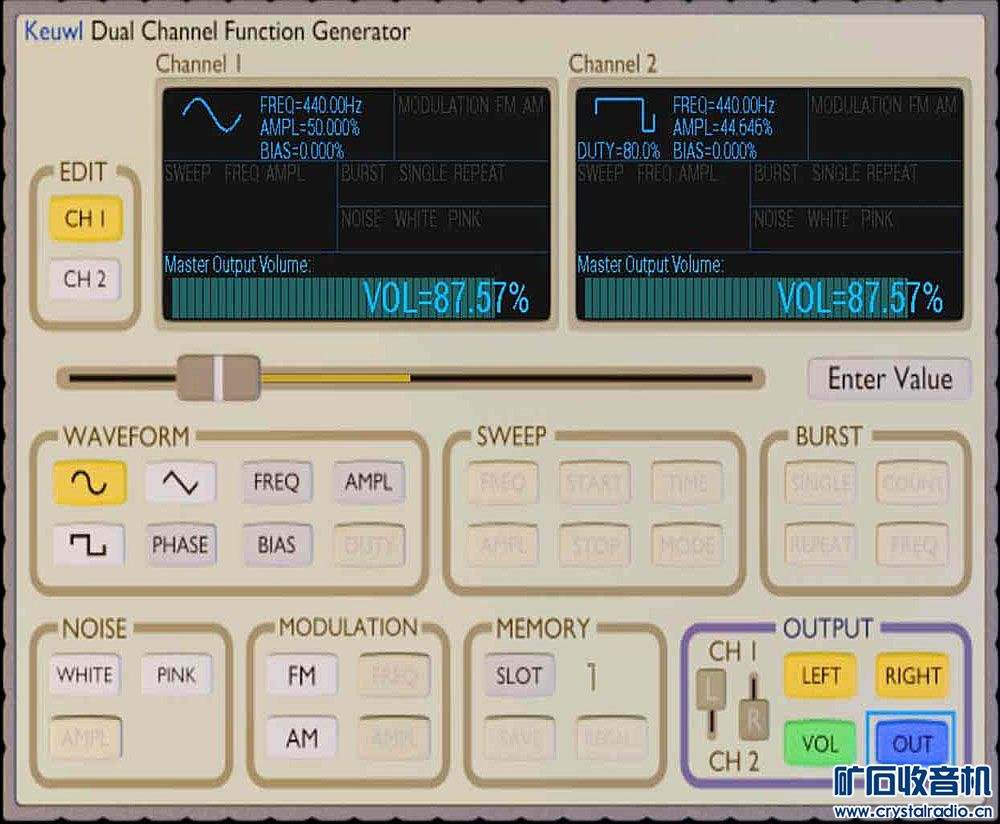The image size is (1000, 824).
Task: Click the Enter Value button
Action: click(890, 378)
